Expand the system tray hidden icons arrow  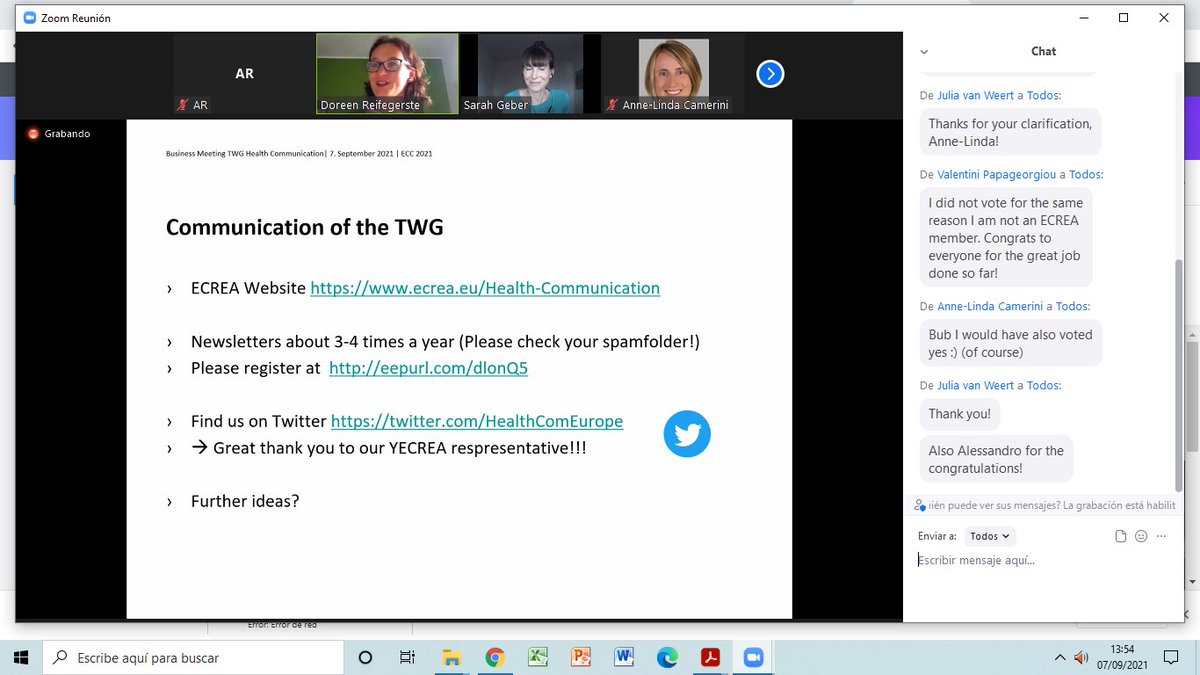[x=1059, y=657]
